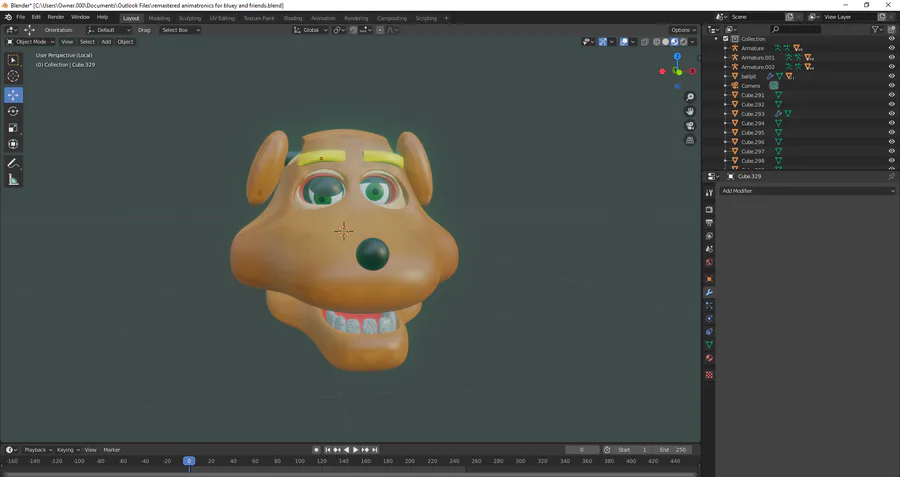Image resolution: width=900 pixels, height=477 pixels.
Task: Activate the Move tool
Action: (x=13, y=95)
